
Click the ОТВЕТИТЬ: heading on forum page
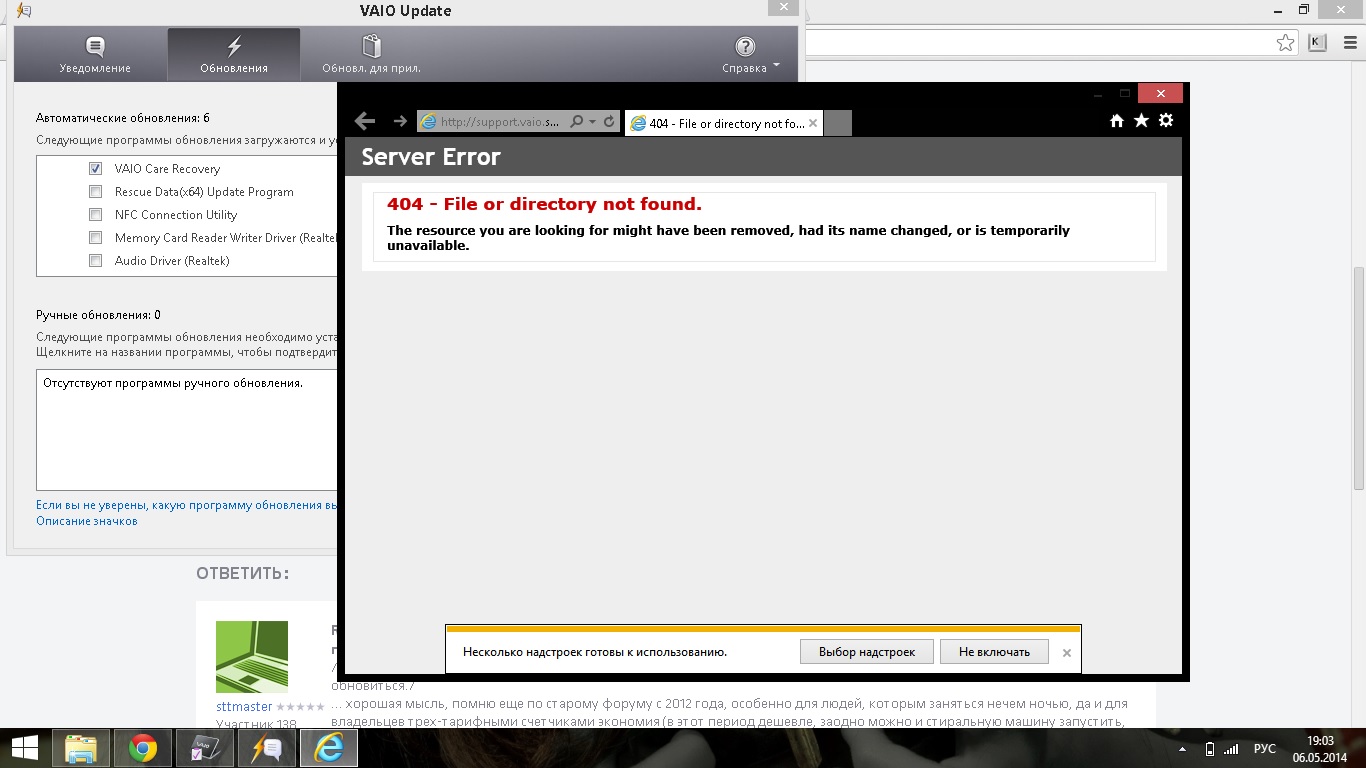[243, 573]
